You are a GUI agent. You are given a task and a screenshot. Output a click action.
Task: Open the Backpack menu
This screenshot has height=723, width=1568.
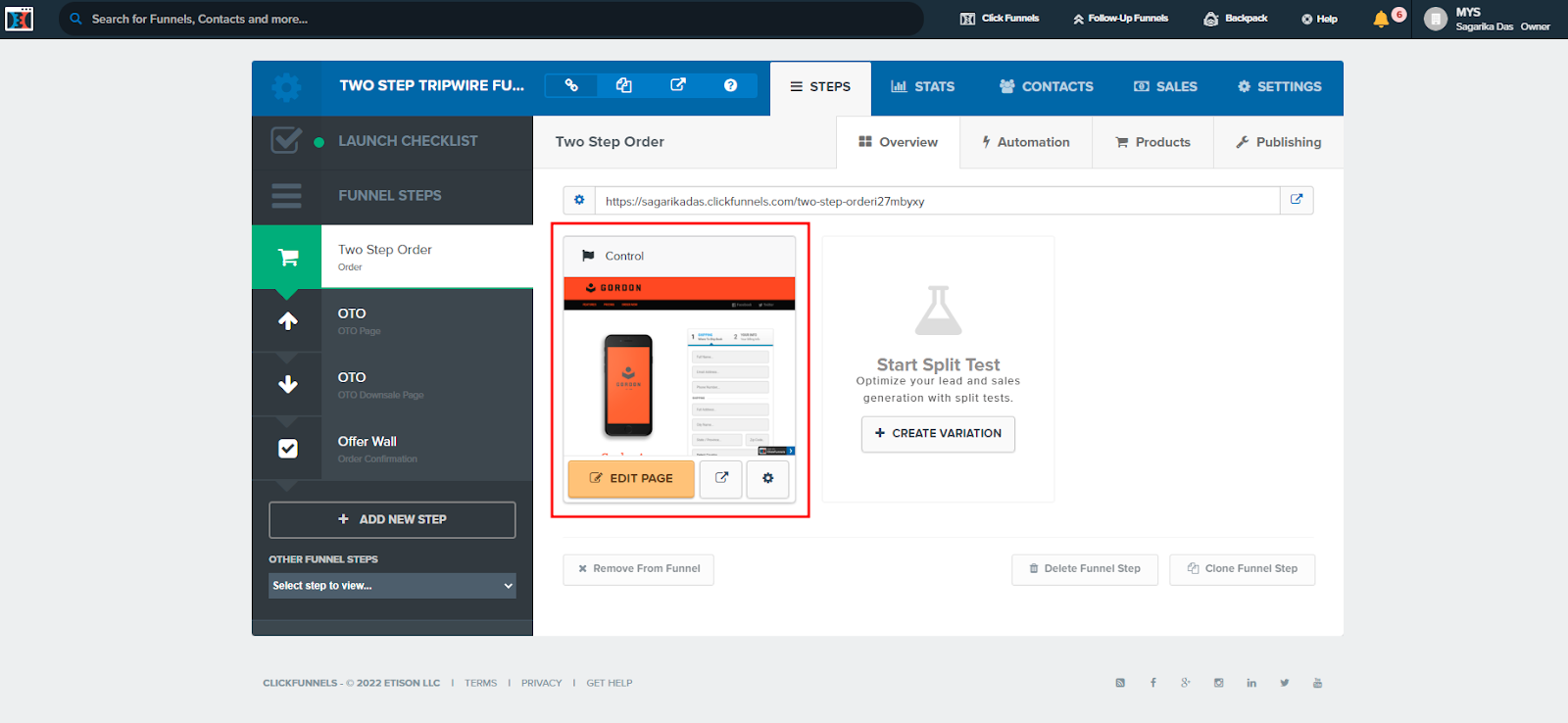coord(1236,19)
